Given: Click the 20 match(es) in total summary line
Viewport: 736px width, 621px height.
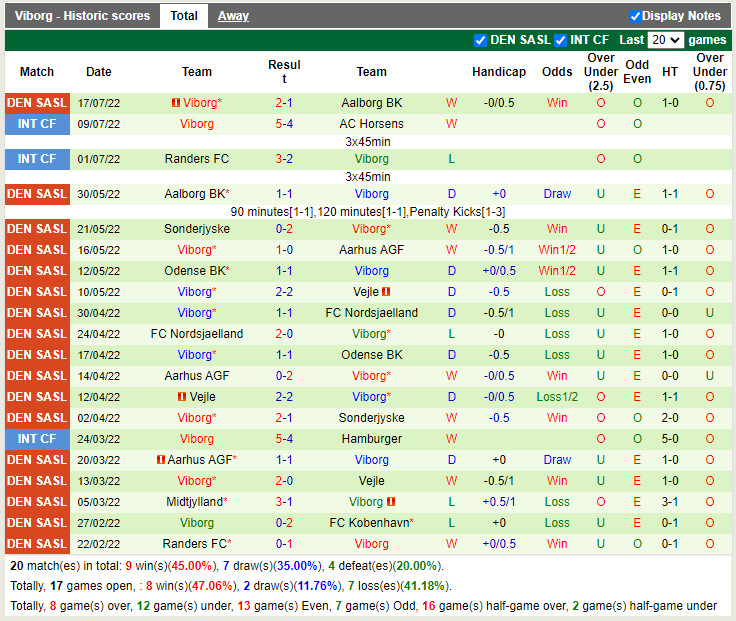Looking at the screenshot, I should tap(227, 566).
